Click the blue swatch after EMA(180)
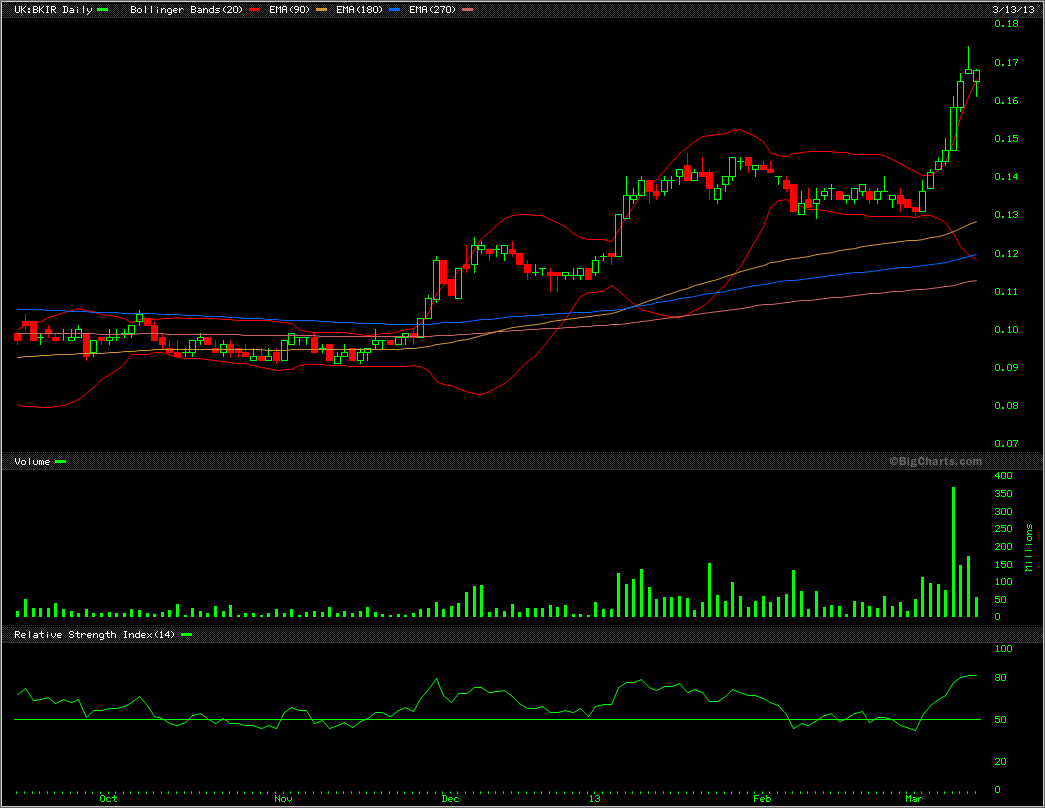This screenshot has height=808, width=1045. point(395,9)
